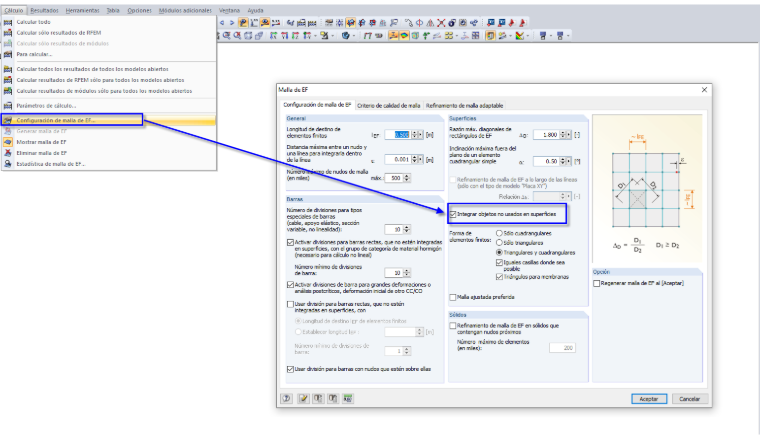Switch to Refinamiento de malla adaptable tab
Screen dimensions: 760x439
(x=464, y=105)
